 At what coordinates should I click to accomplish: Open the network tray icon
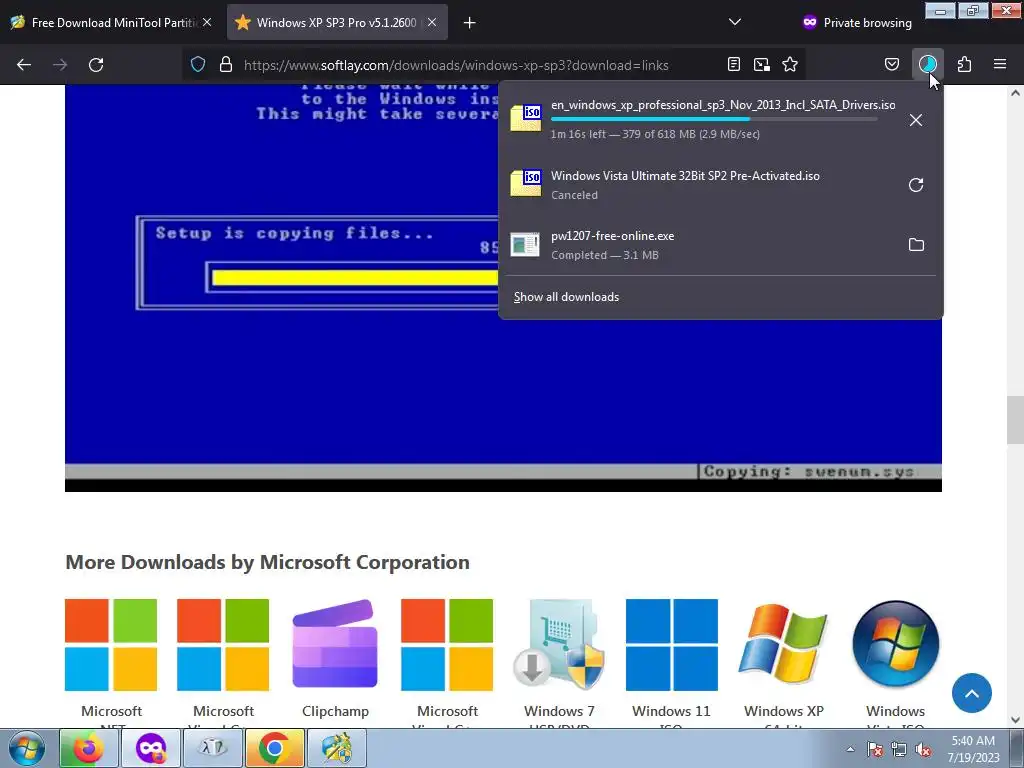point(899,749)
